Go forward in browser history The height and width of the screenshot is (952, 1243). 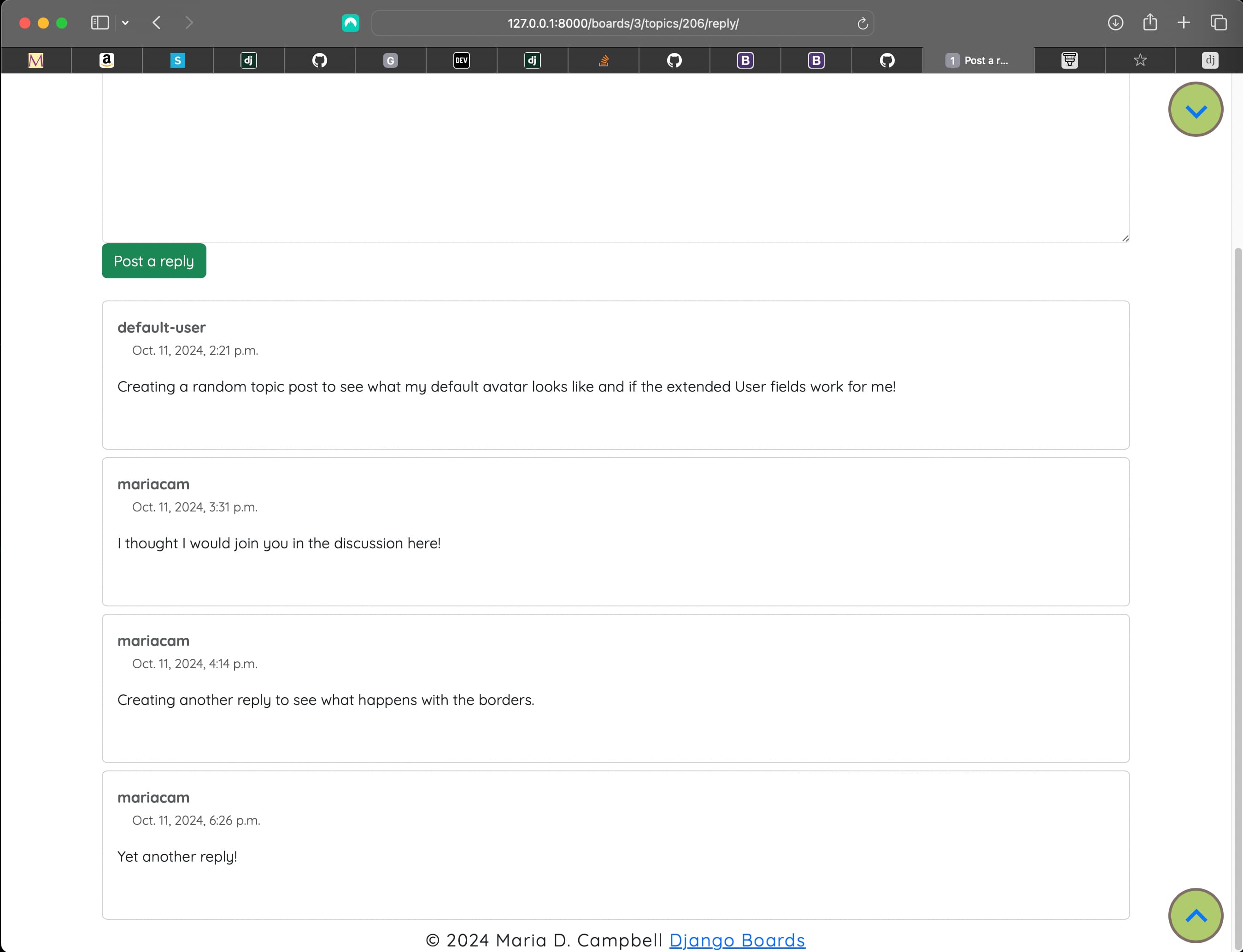point(188,23)
